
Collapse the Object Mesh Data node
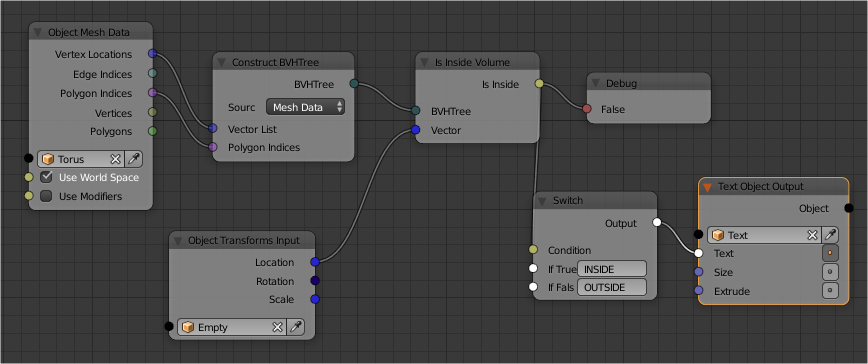[x=38, y=33]
